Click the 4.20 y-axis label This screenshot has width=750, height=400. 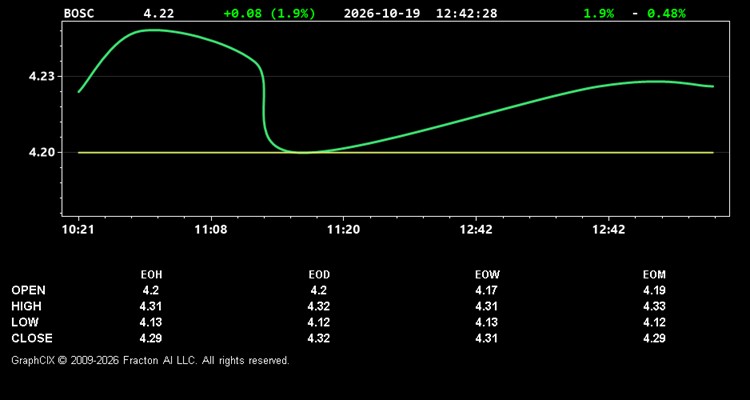pyautogui.click(x=42, y=153)
